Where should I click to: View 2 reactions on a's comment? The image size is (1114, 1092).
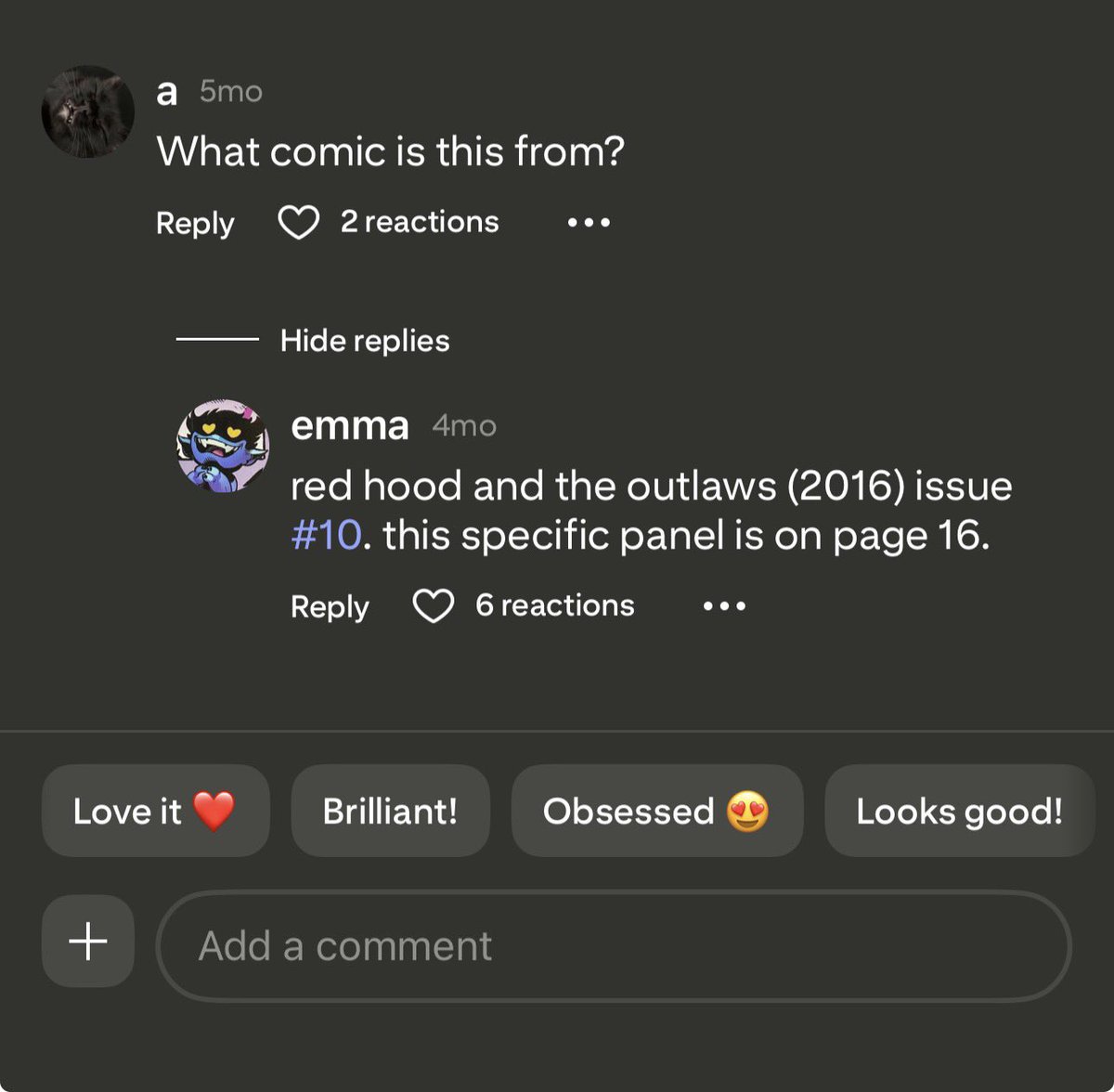(420, 222)
